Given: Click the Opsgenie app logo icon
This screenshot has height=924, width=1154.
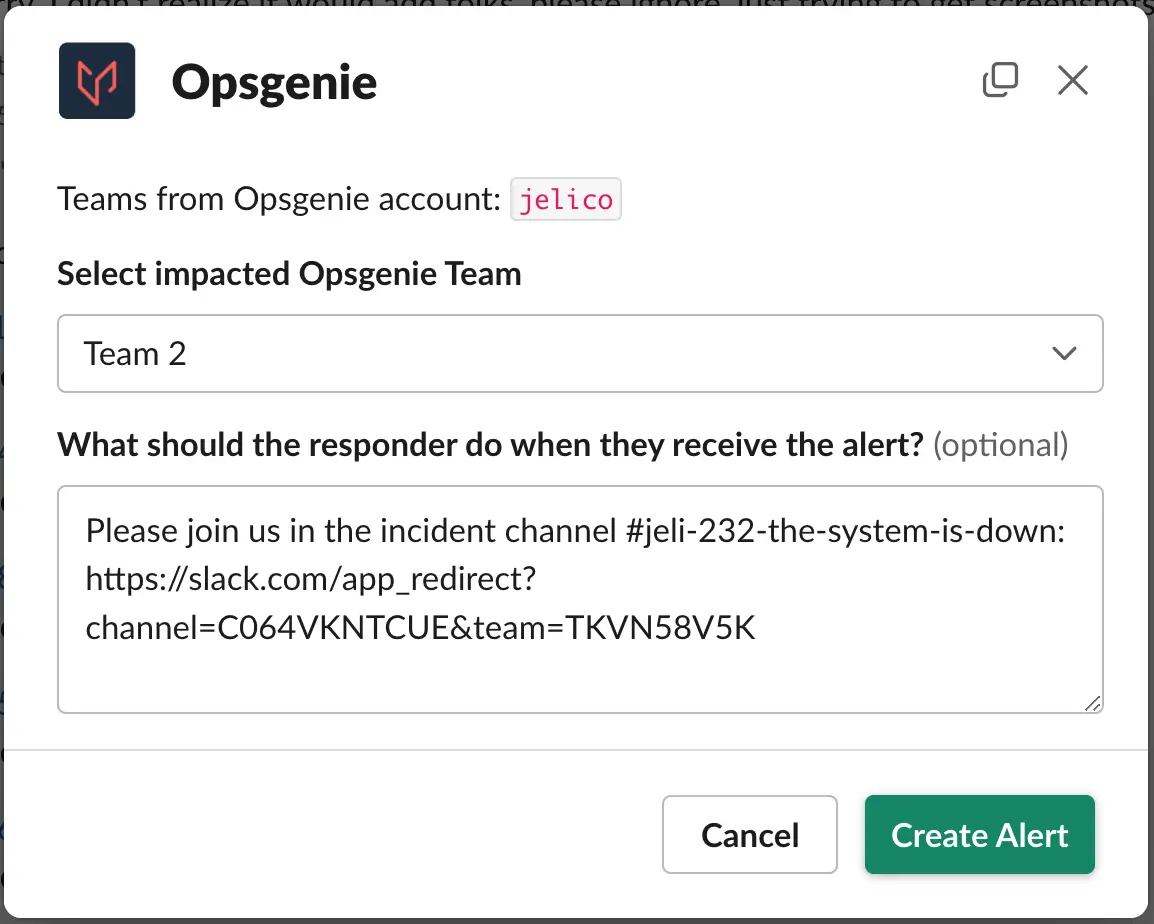Looking at the screenshot, I should (x=97, y=81).
